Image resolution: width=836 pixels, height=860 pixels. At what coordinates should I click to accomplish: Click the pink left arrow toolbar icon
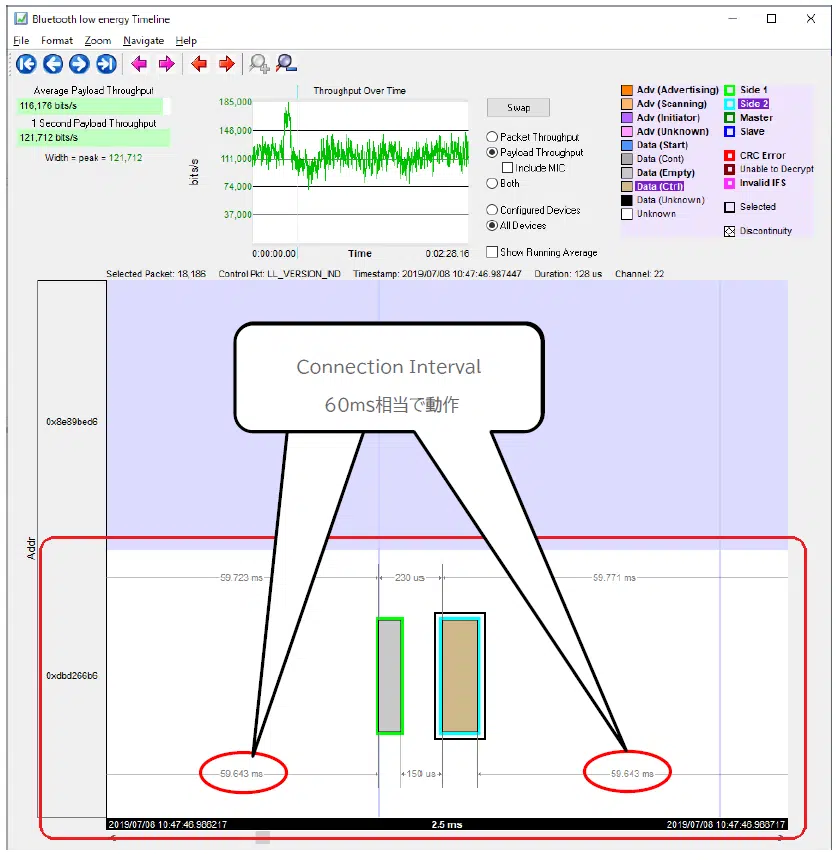coord(139,64)
